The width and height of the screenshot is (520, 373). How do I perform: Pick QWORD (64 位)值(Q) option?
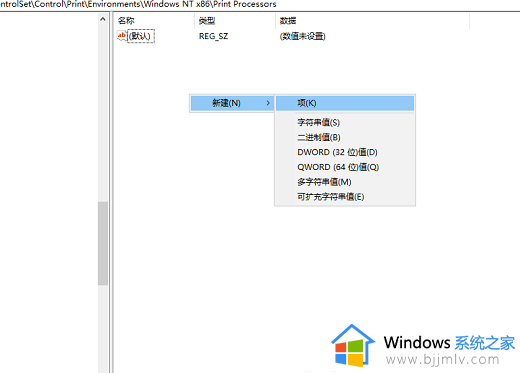[345, 167]
